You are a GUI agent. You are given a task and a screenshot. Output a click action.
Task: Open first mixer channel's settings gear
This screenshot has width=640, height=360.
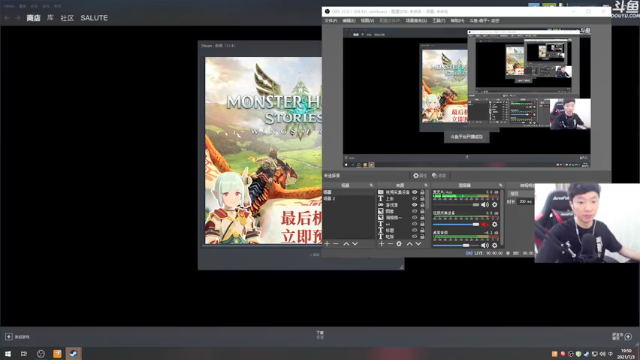pos(495,204)
